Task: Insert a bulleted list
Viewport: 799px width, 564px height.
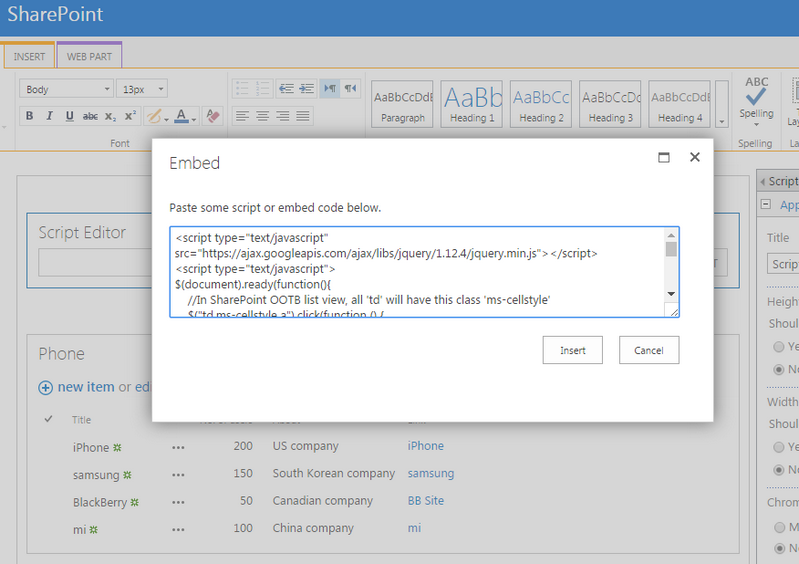Action: pyautogui.click(x=242, y=89)
